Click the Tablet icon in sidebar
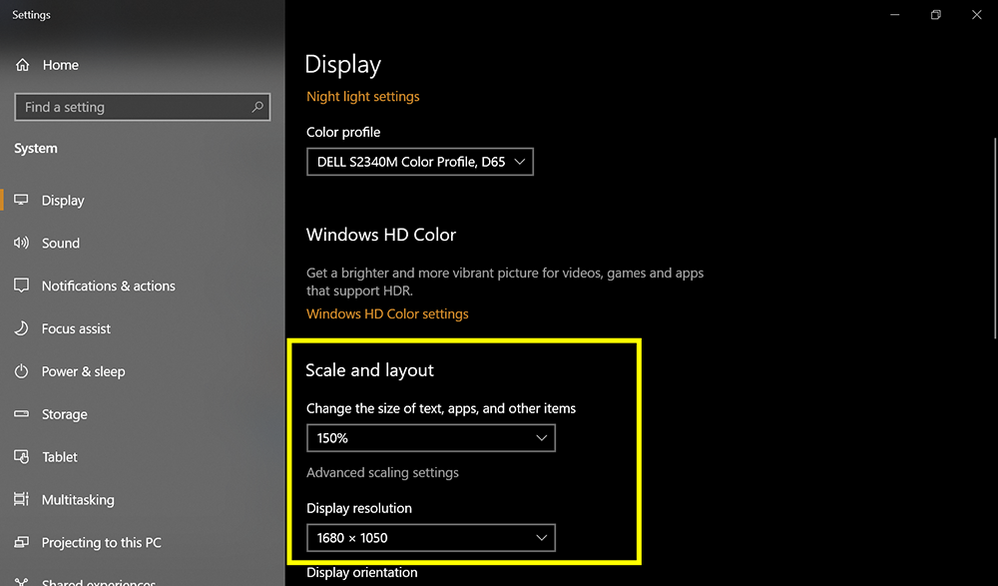Screen dimensions: 998x586 pyautogui.click(x=22, y=457)
